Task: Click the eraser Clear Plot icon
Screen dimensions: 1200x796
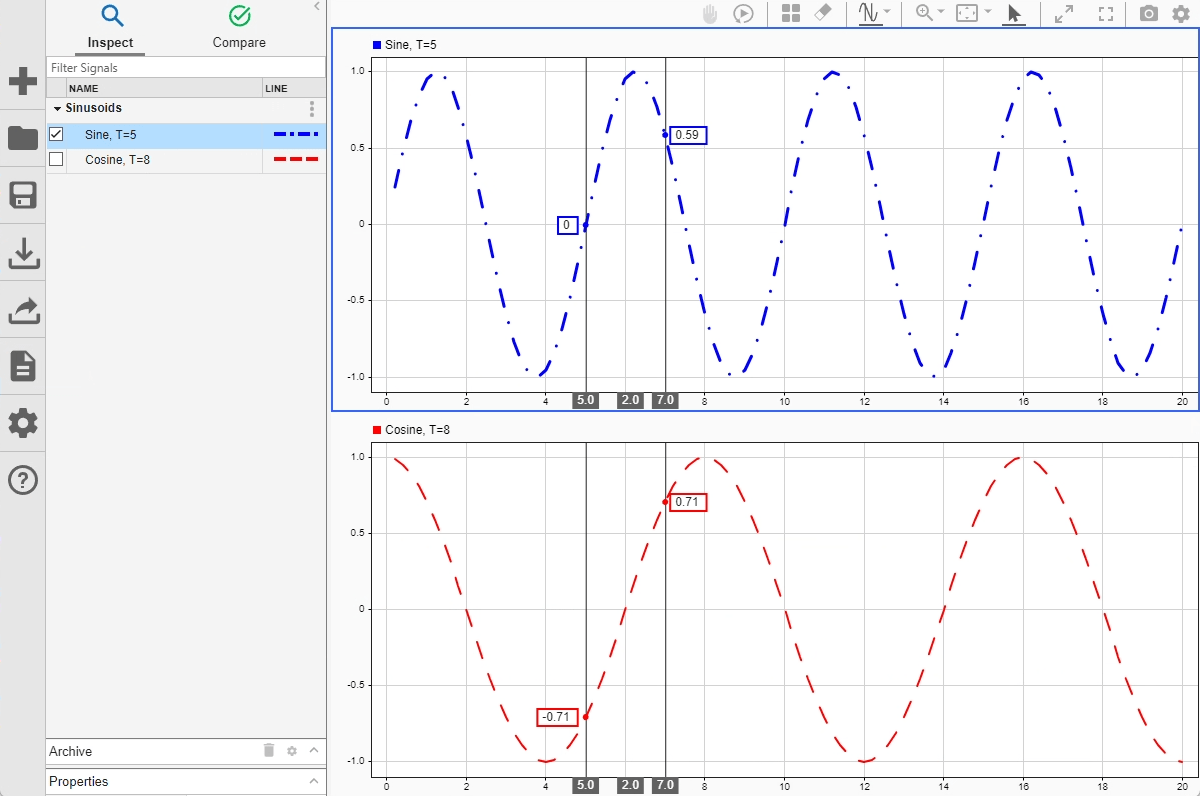Action: click(x=822, y=14)
